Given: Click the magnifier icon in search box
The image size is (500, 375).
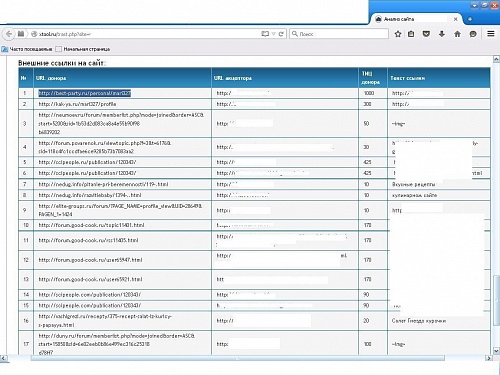Looking at the screenshot, I should coord(295,34).
